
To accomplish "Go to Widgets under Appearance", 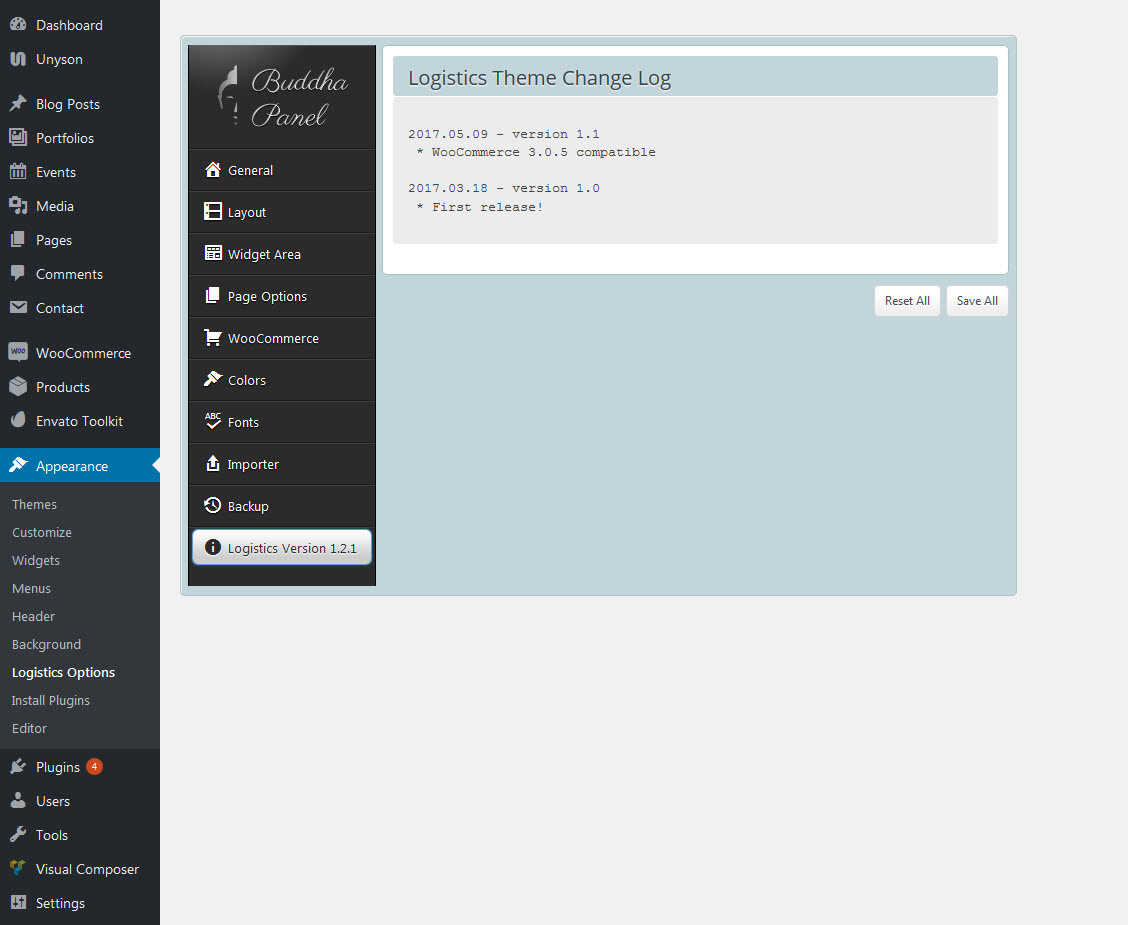I will [x=36, y=560].
